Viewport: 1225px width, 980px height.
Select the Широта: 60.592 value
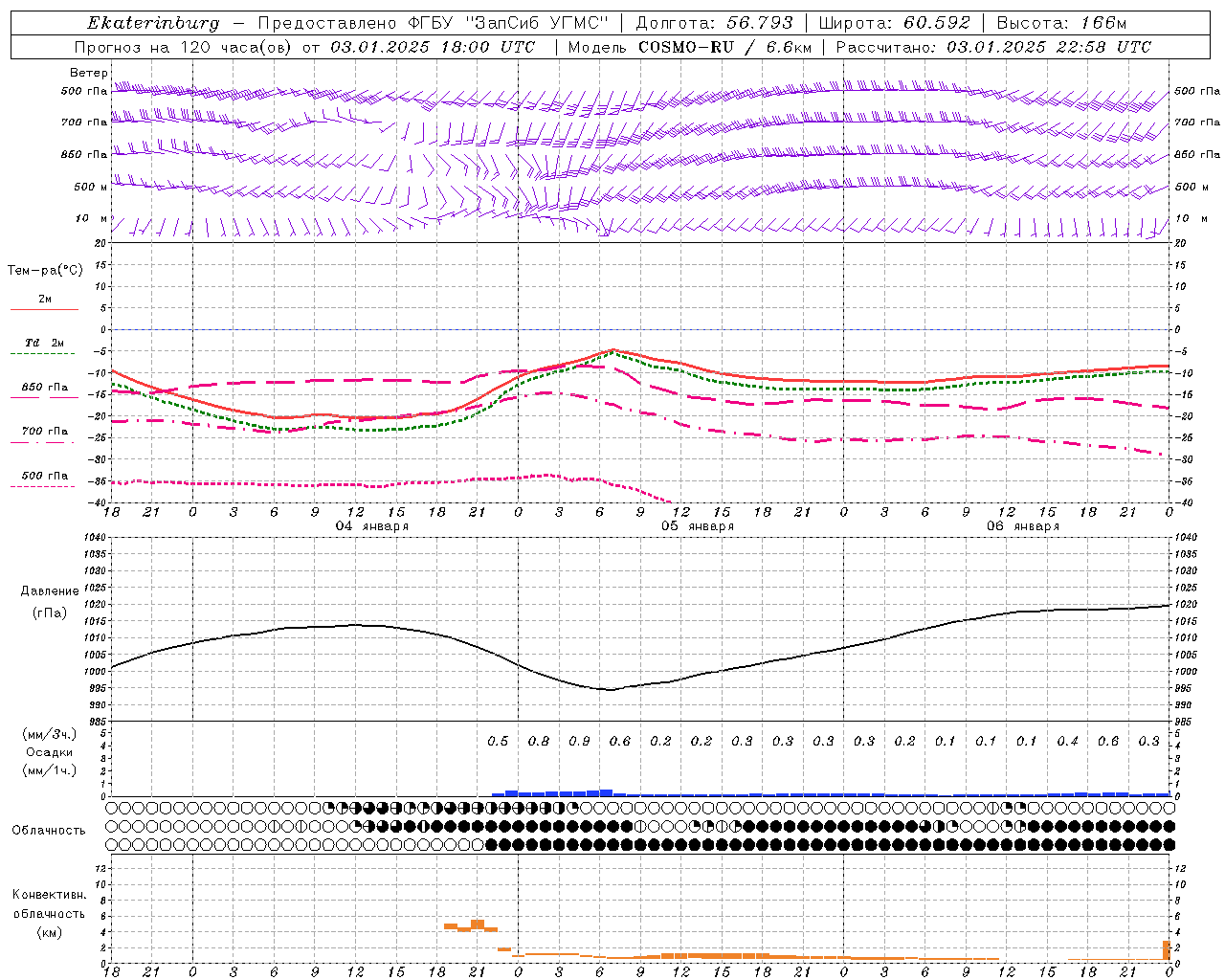pos(894,23)
